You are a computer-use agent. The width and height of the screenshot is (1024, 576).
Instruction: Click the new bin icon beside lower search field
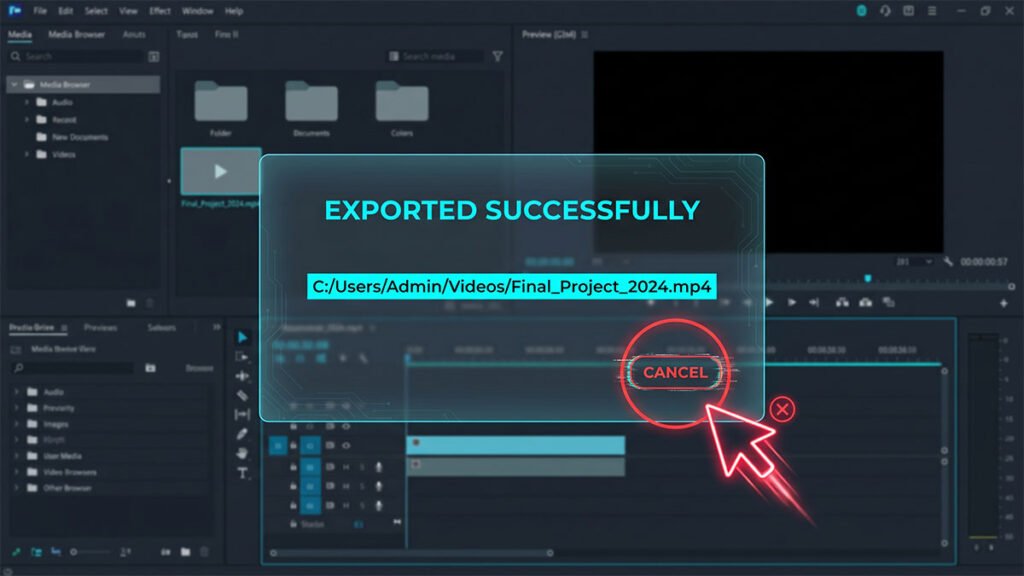150,368
